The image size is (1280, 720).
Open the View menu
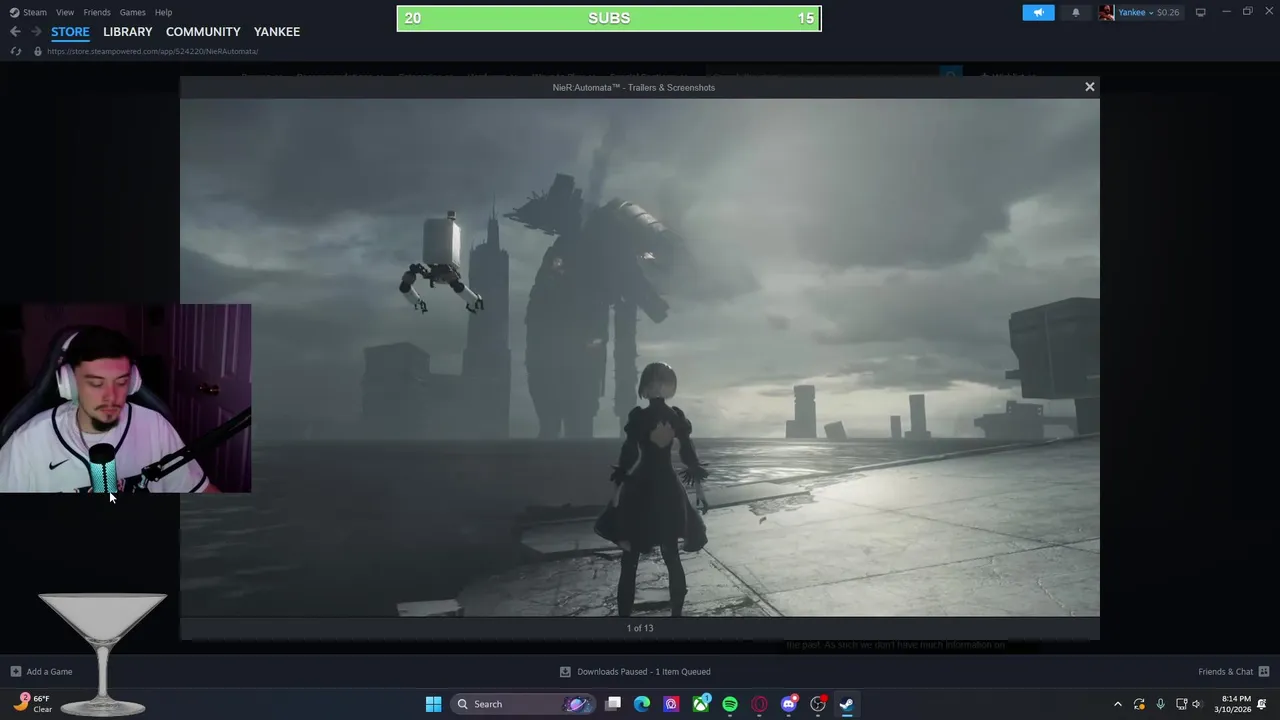[x=65, y=12]
